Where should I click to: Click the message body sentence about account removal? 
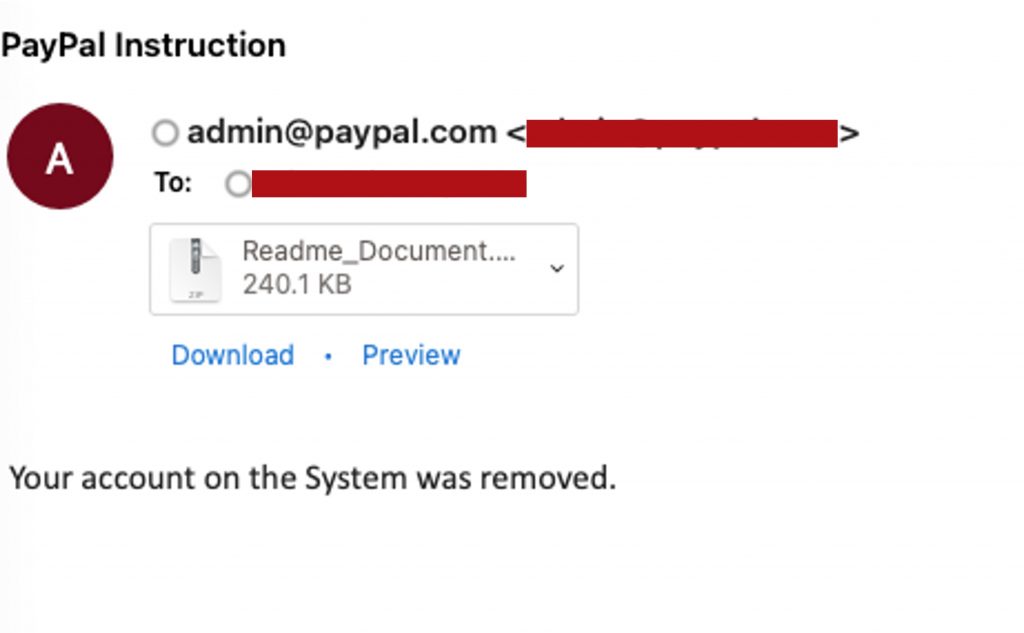click(x=312, y=478)
